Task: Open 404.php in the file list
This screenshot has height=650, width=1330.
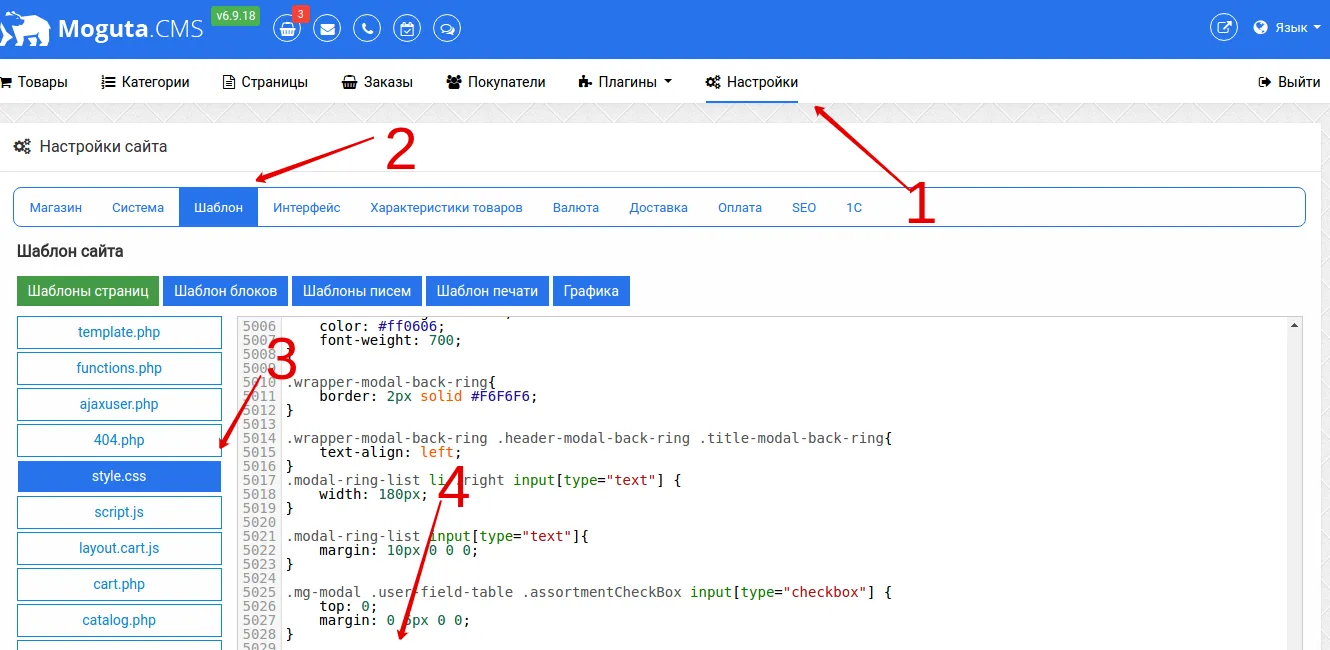Action: [x=119, y=440]
